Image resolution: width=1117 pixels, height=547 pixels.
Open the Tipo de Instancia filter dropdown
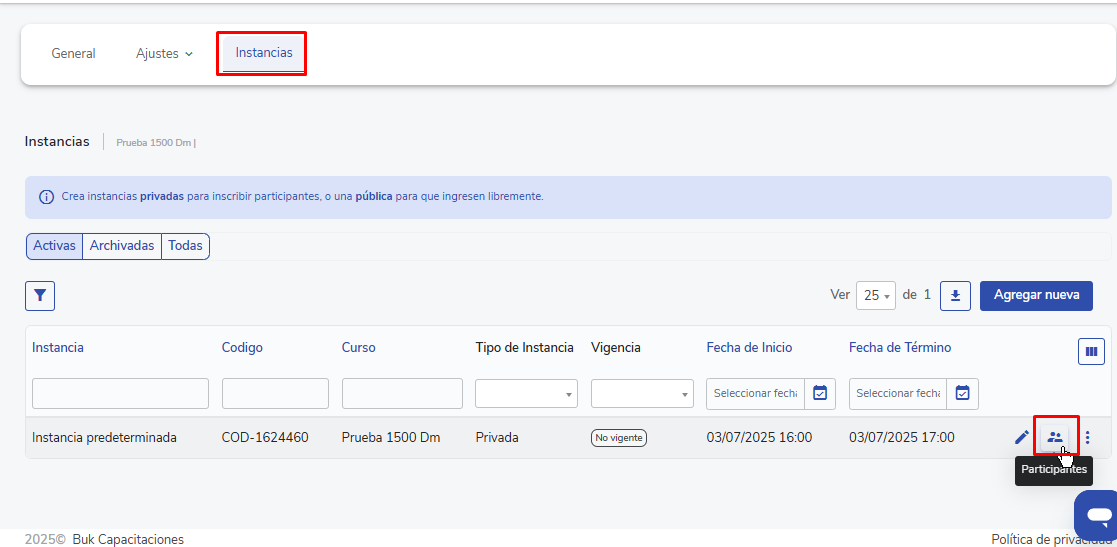(526, 394)
